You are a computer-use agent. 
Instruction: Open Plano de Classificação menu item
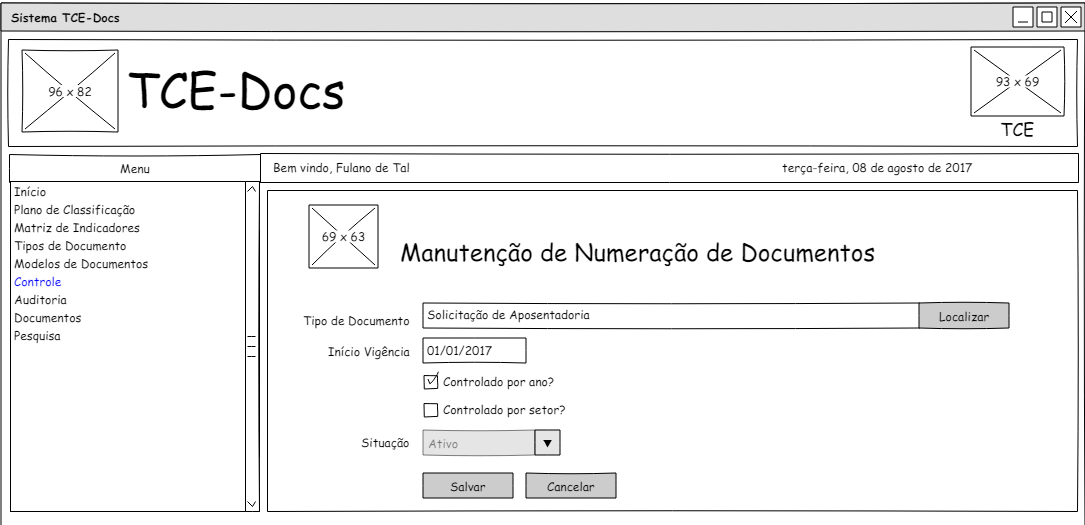pyautogui.click(x=74, y=210)
